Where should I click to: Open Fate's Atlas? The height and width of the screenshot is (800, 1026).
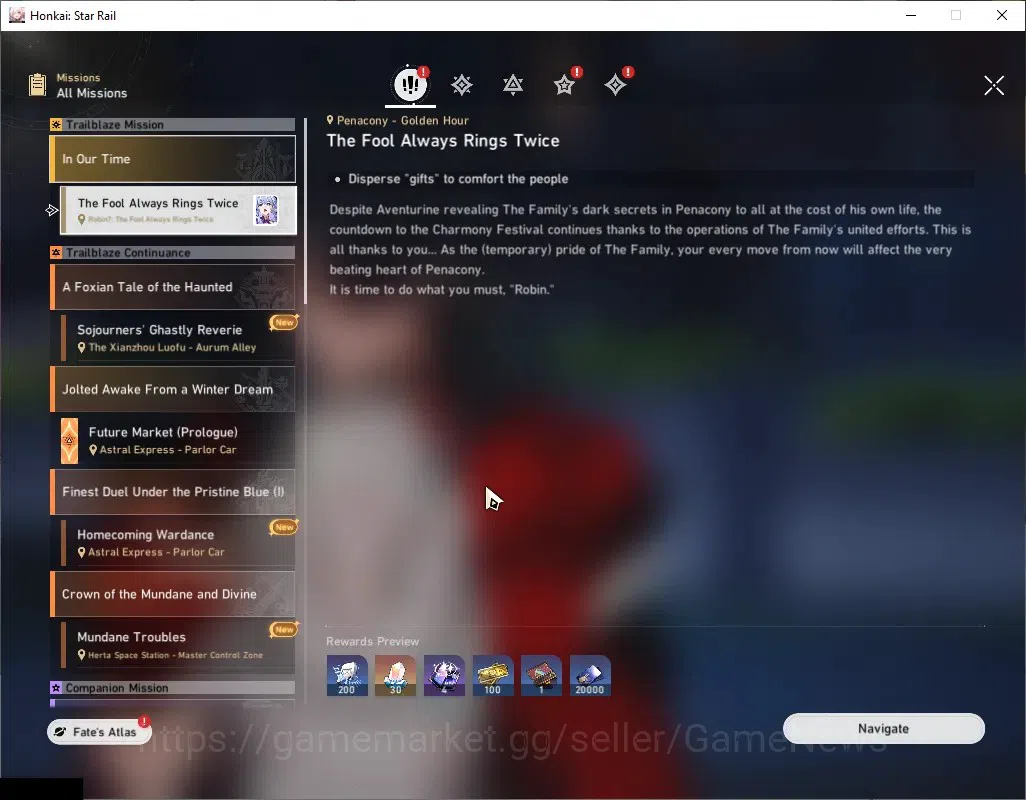99,731
